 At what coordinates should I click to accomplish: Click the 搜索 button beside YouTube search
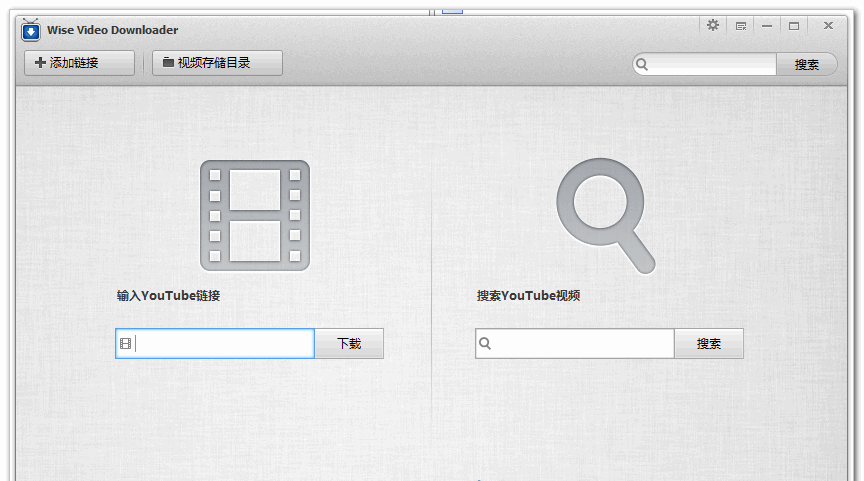point(709,344)
